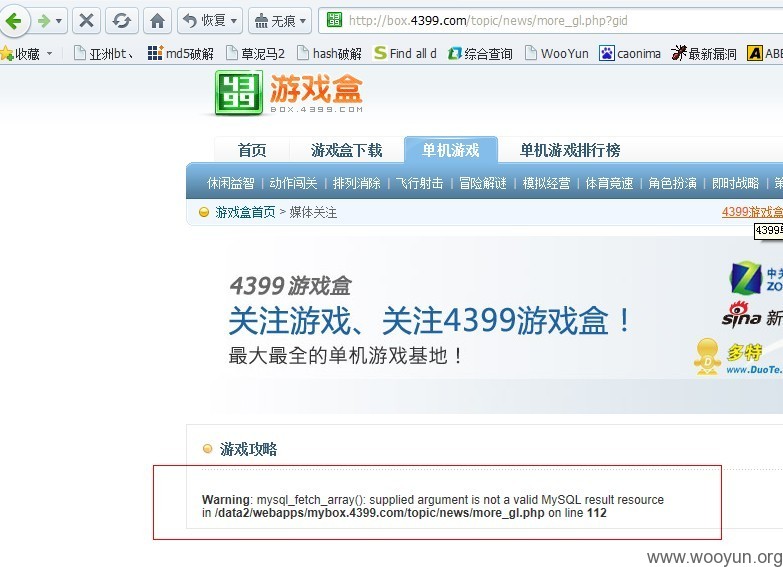Open the WooYun bookmark
The width and height of the screenshot is (783, 567).
557,53
